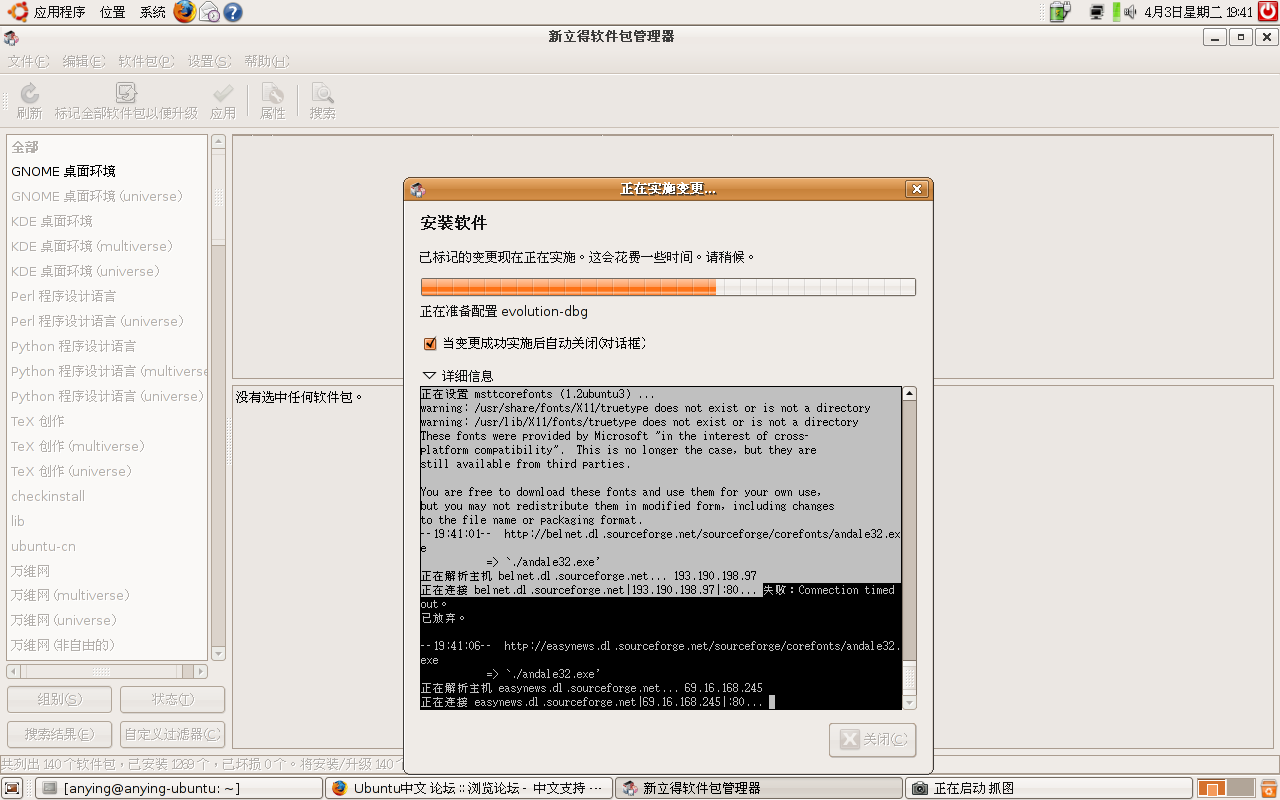The height and width of the screenshot is (800, 1280).
Task: Click the 组别 (Sections) filter button
Action: 59,699
